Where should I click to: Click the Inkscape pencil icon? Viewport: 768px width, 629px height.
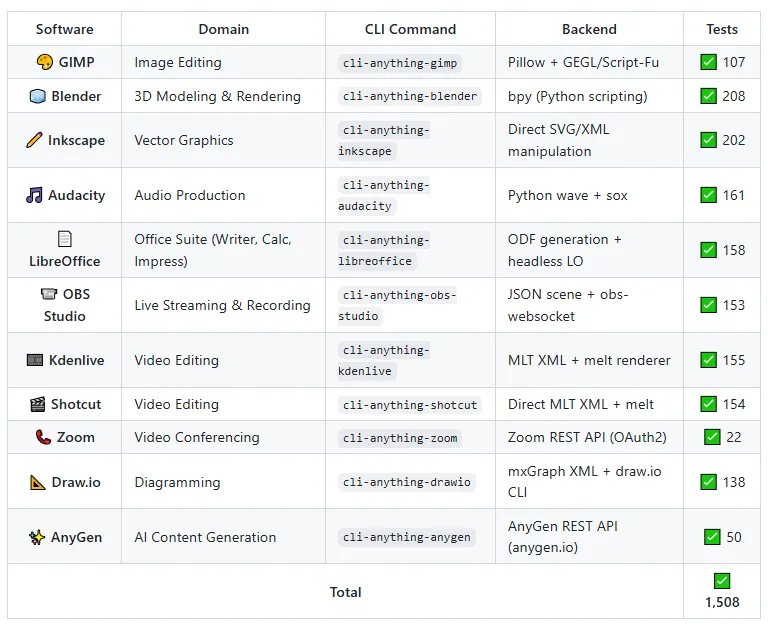click(34, 140)
